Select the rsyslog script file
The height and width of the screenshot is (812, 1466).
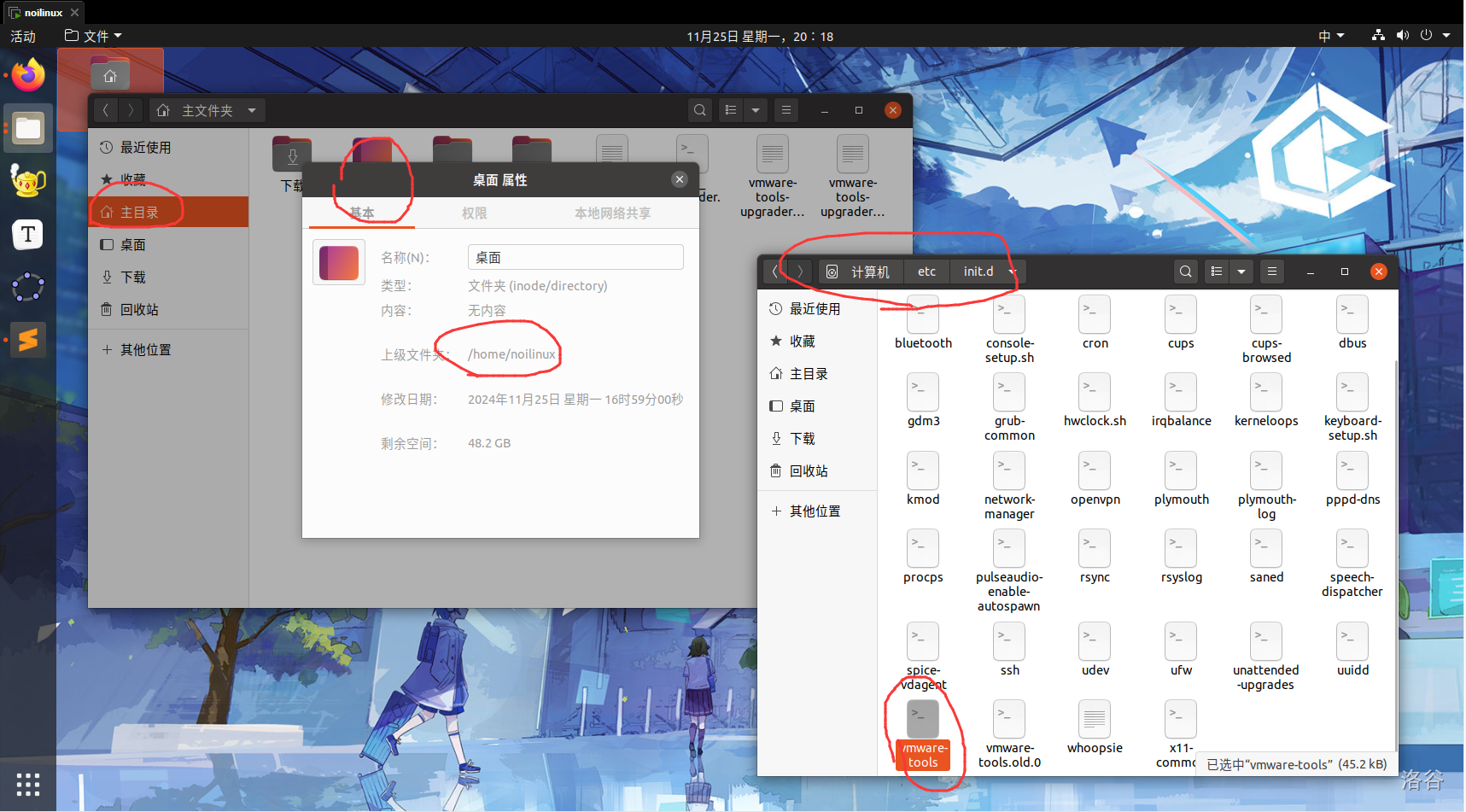[1181, 557]
